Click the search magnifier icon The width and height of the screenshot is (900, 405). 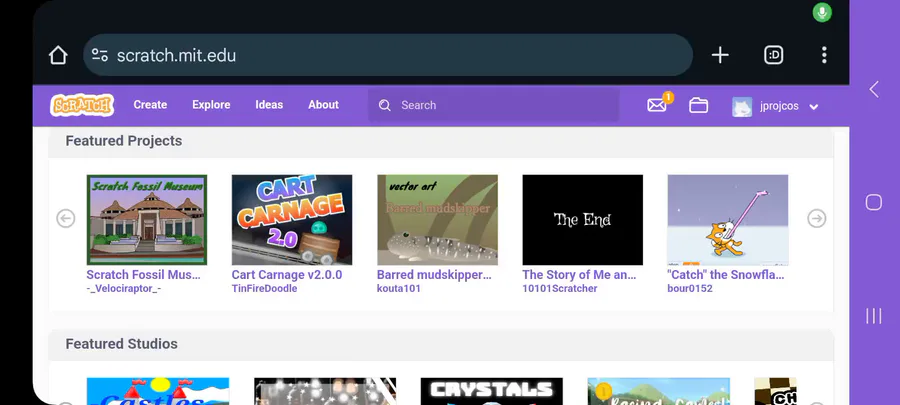[385, 106]
